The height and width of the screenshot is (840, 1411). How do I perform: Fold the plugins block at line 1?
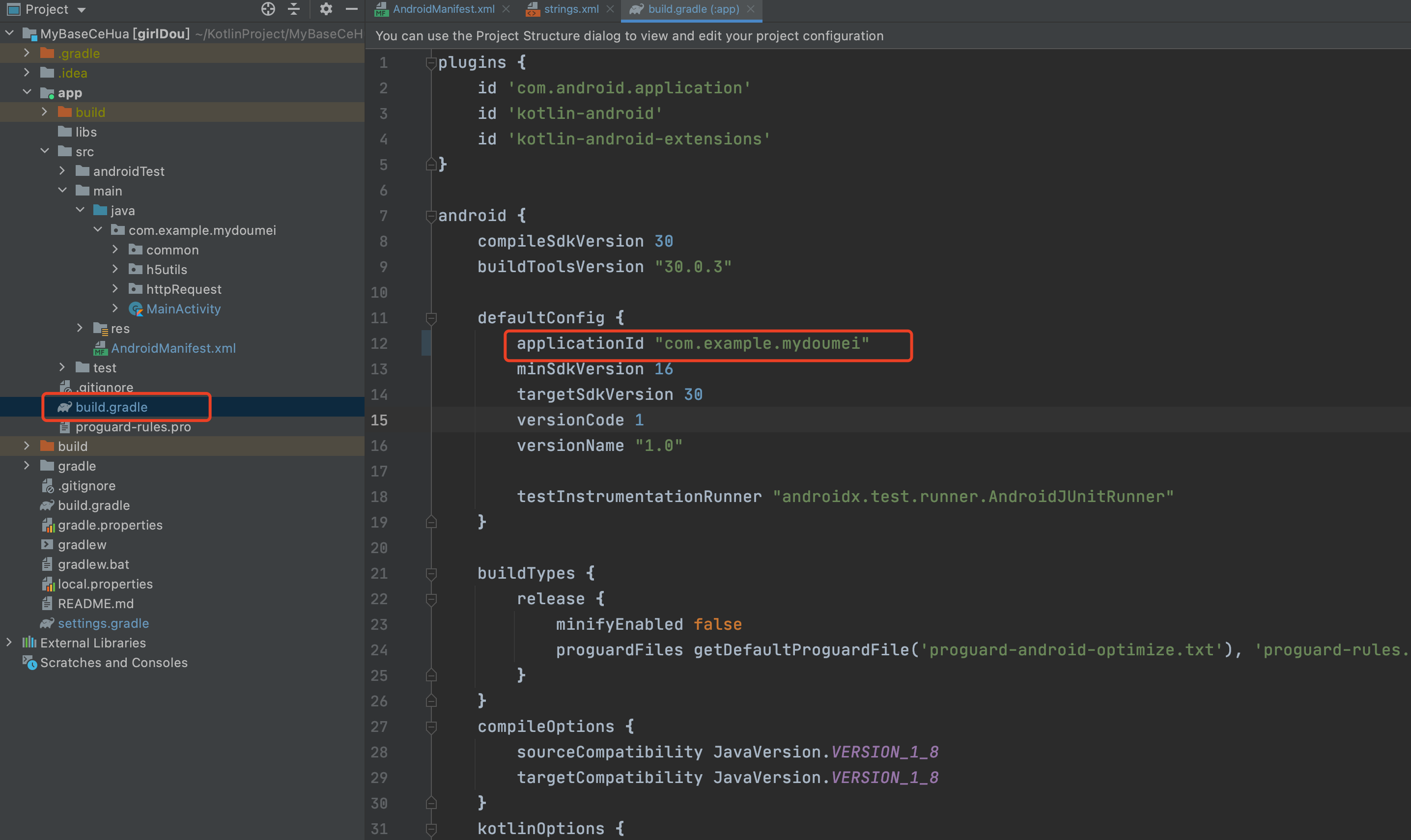pyautogui.click(x=431, y=62)
